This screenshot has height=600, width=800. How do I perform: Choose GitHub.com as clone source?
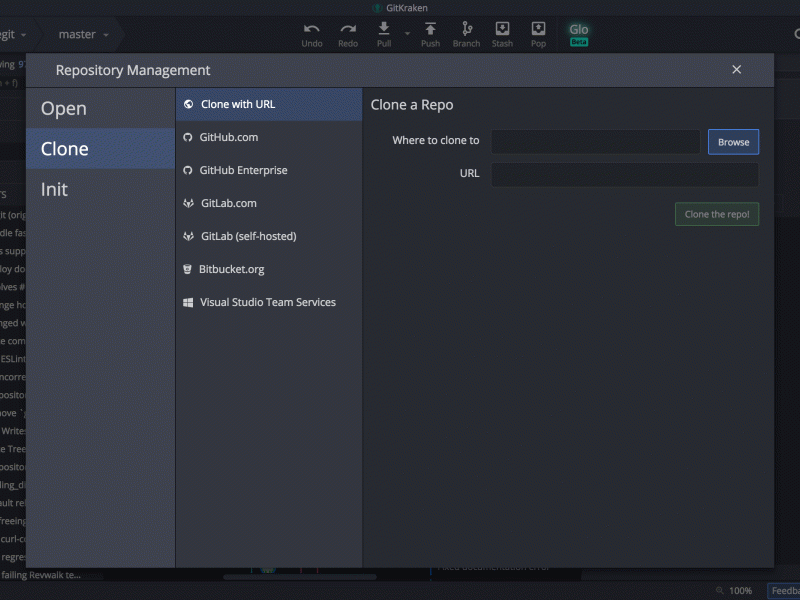pos(269,137)
